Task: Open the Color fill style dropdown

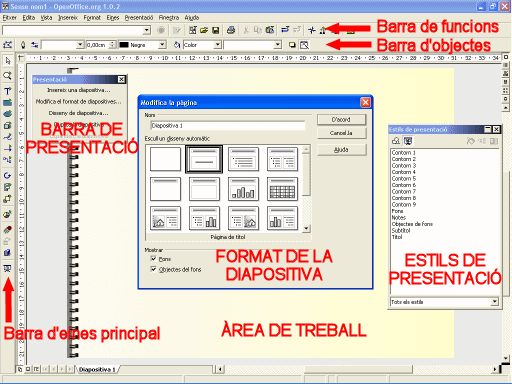Action: (x=218, y=45)
